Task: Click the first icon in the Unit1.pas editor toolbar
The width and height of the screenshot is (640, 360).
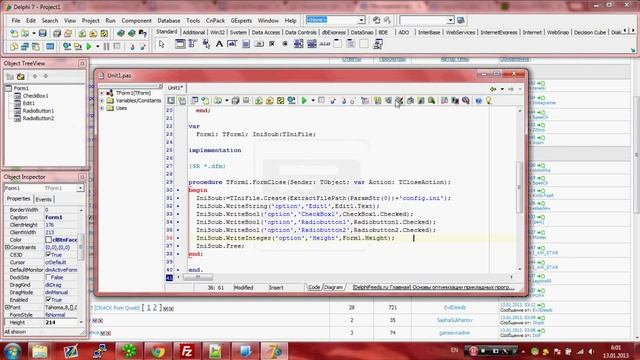Action: (x=171, y=100)
